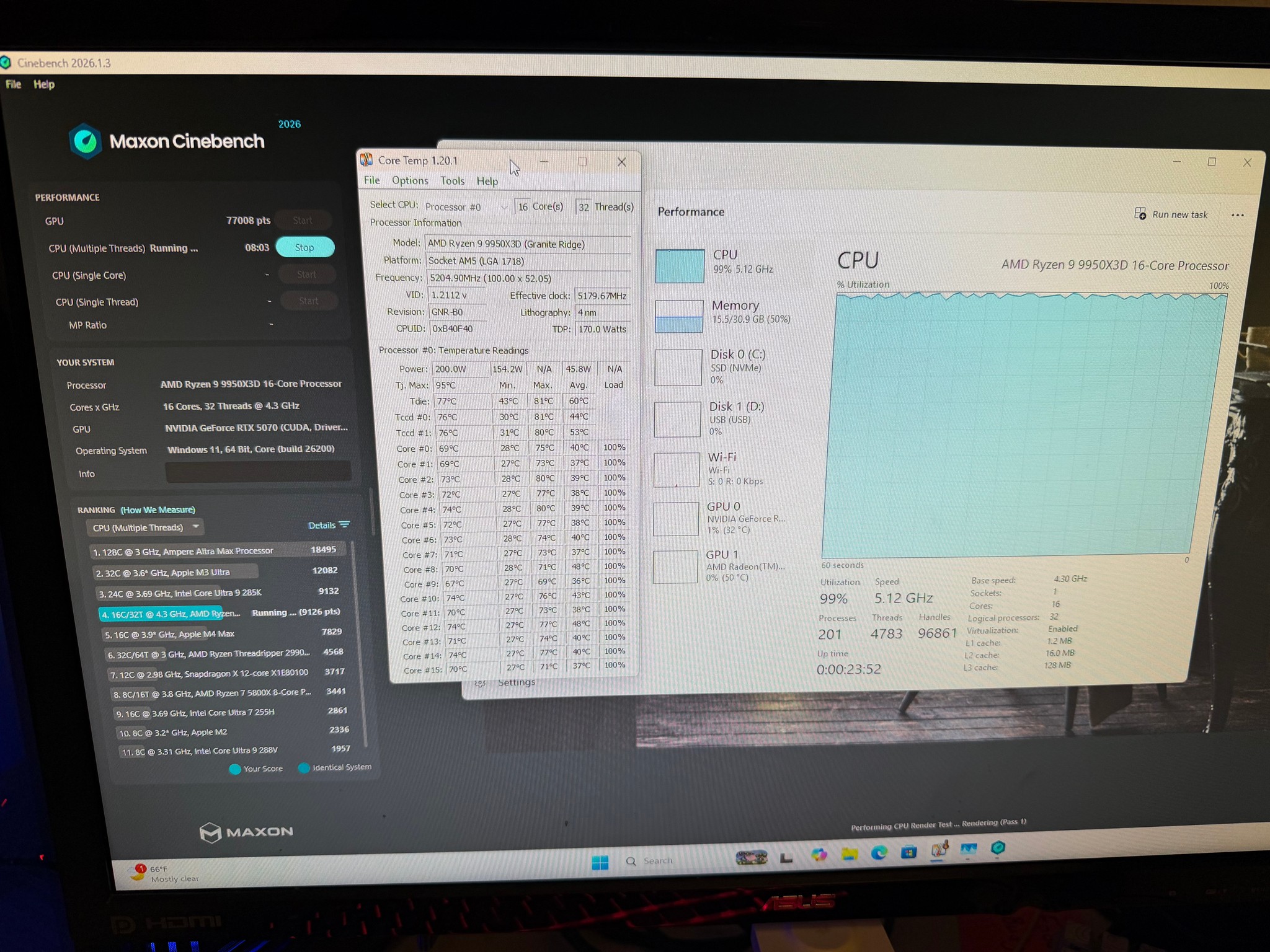The image size is (1270, 952).
Task: Select the Snapdragon X 12-core ranking row
Action: [x=228, y=673]
